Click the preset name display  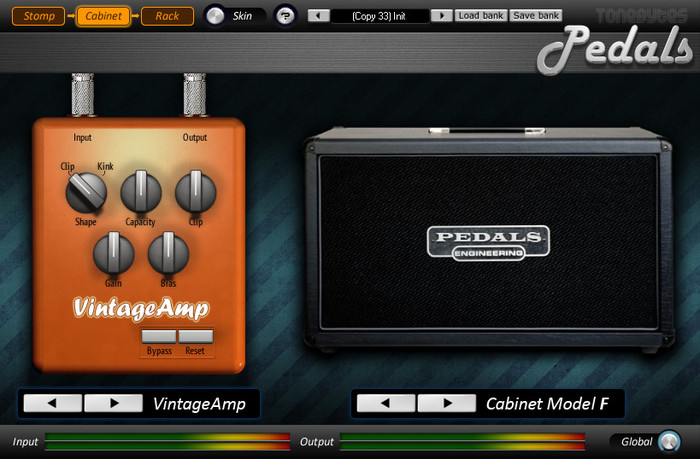[x=380, y=16]
